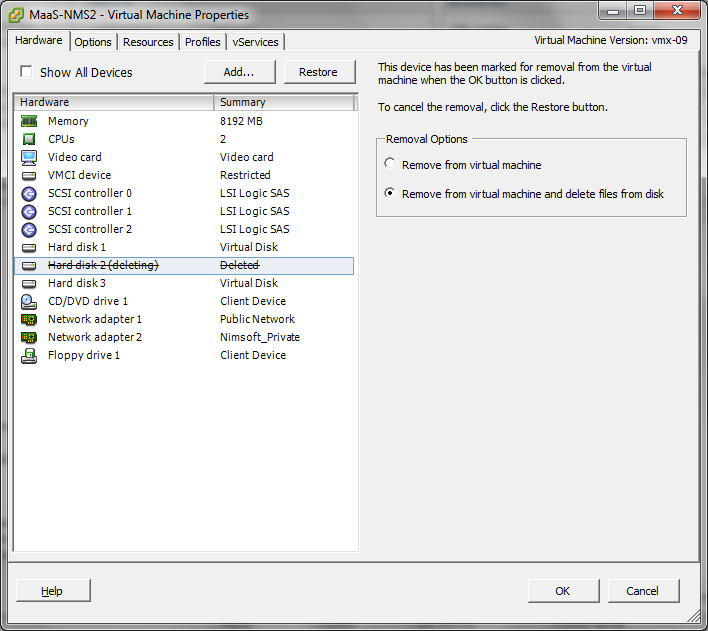Select Hard disk 1 label
The image size is (708, 631).
coord(77,248)
